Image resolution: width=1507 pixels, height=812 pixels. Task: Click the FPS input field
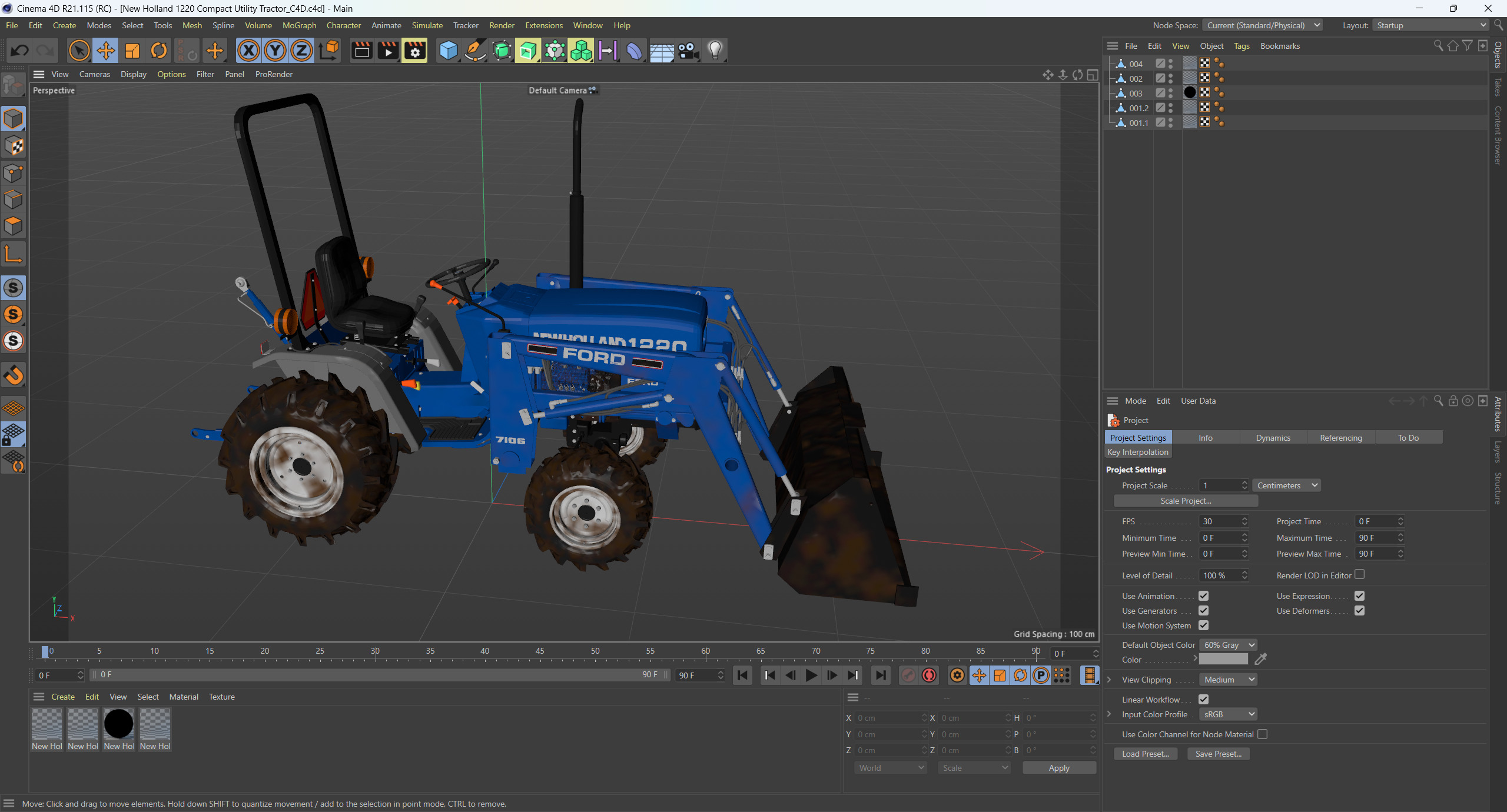(1220, 521)
